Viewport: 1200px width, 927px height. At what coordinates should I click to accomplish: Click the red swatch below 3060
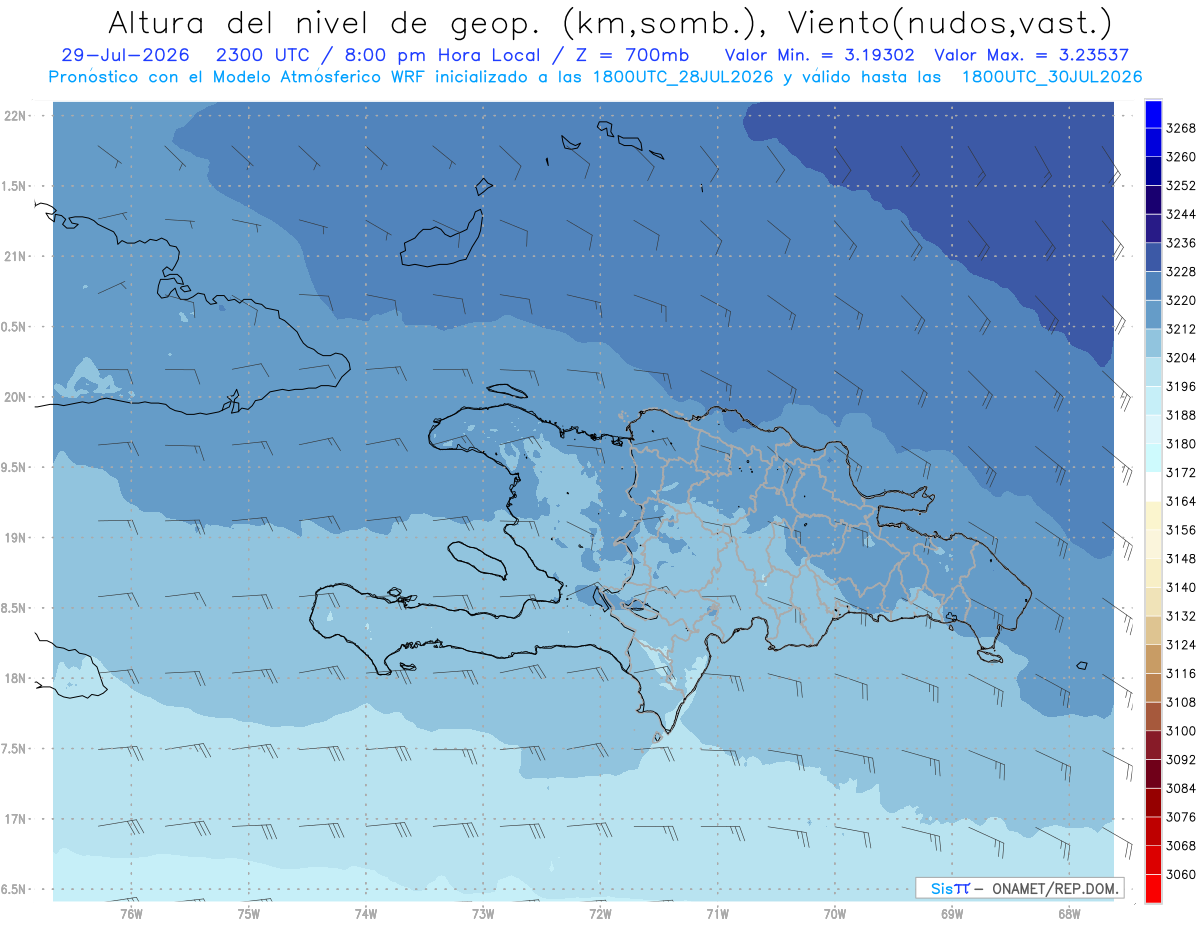pyautogui.click(x=1153, y=888)
